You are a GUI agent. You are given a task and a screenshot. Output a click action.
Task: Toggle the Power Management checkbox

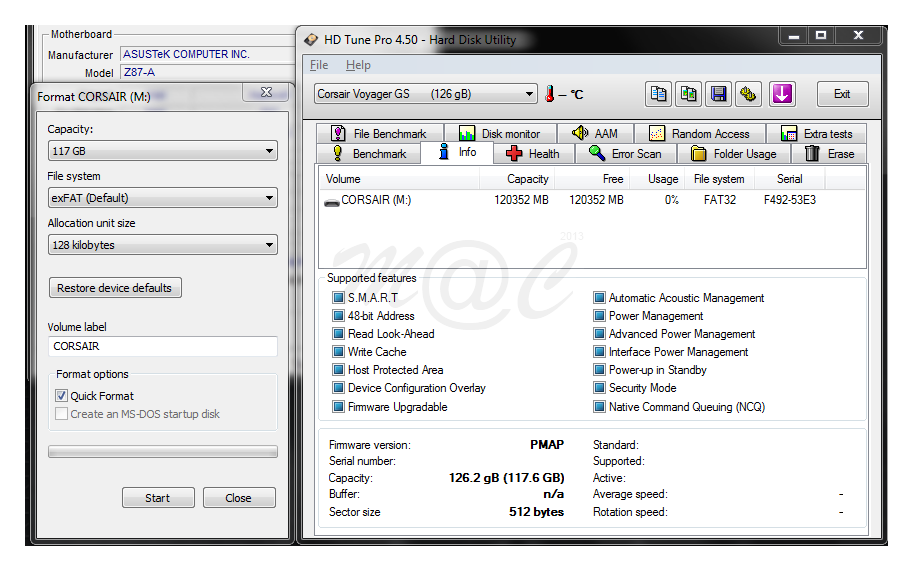(599, 316)
